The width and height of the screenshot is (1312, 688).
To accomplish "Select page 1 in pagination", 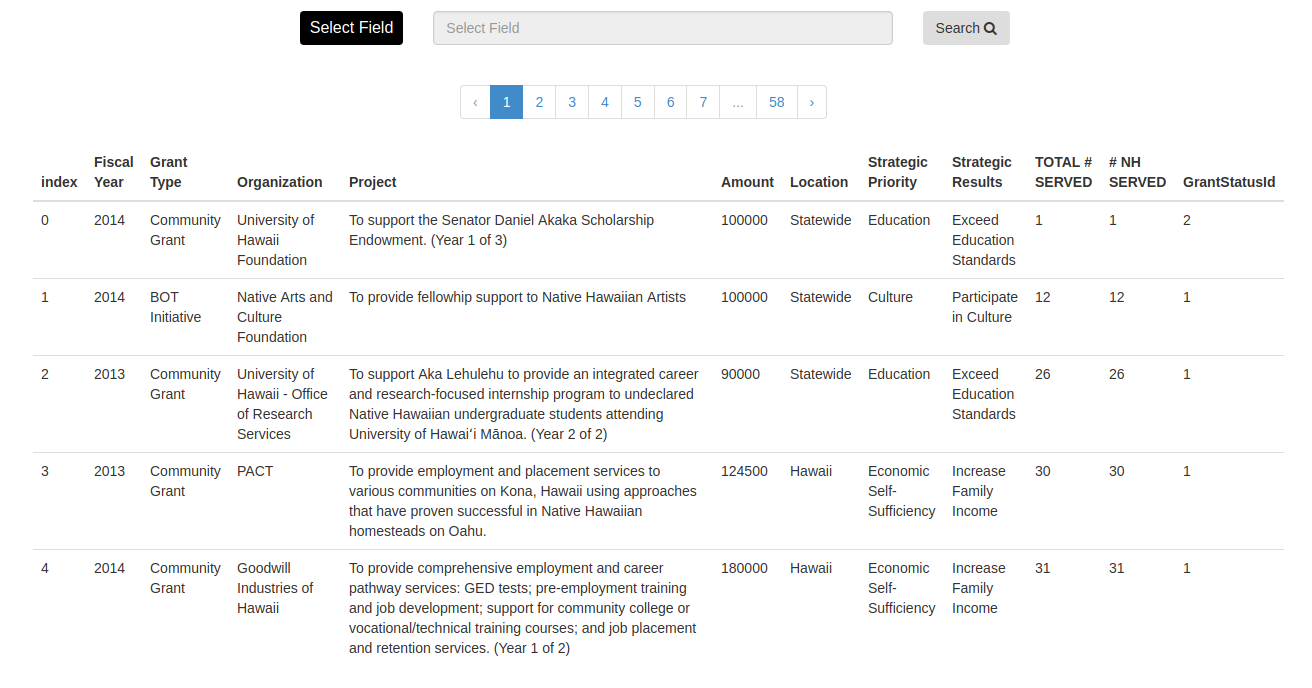I will point(506,102).
